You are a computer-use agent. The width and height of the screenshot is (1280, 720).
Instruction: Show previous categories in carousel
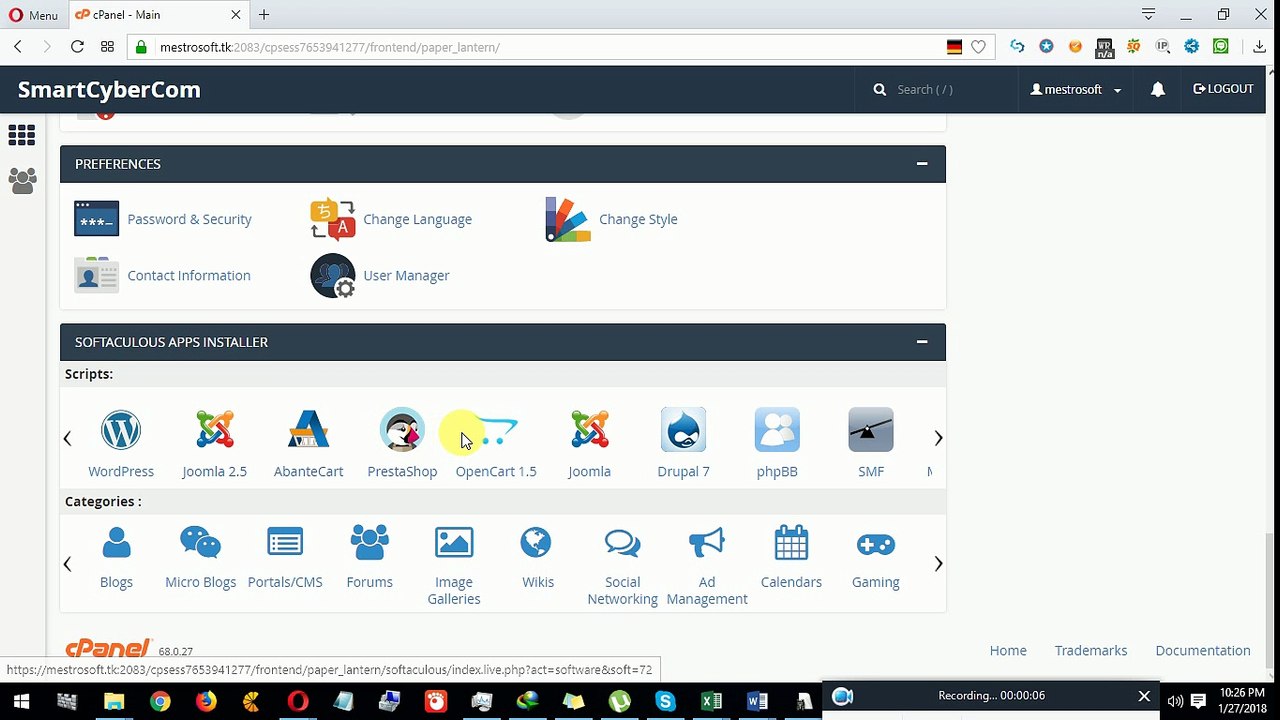67,564
